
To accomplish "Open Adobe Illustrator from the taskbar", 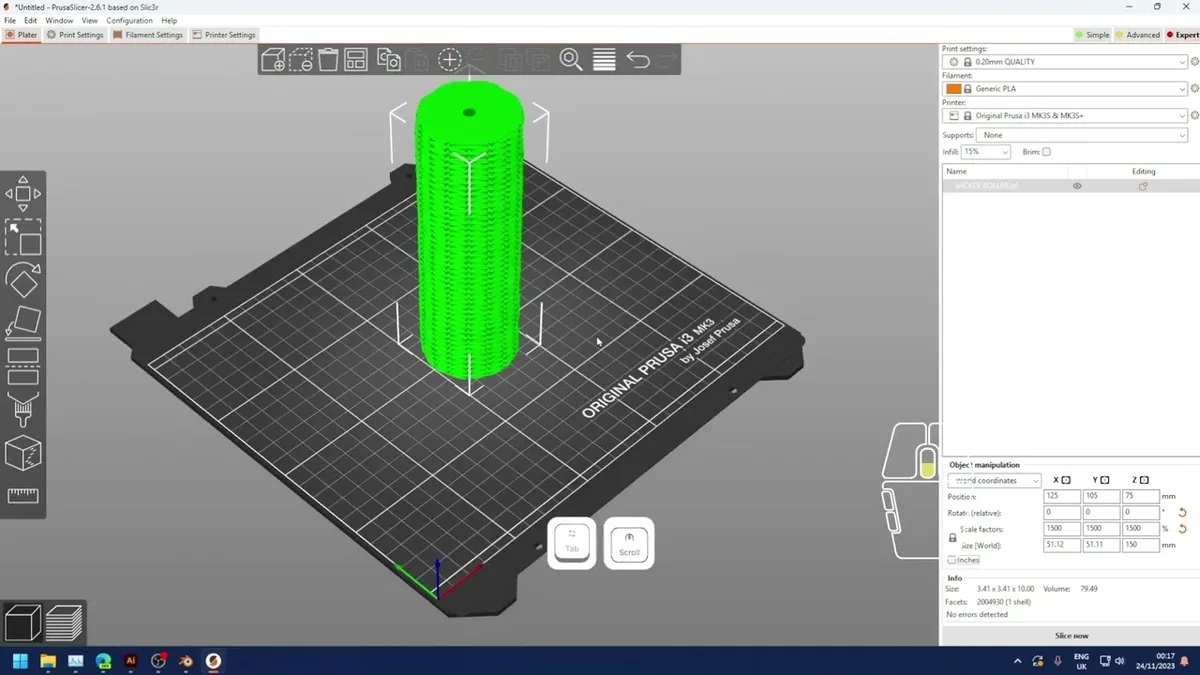I will click(x=131, y=661).
